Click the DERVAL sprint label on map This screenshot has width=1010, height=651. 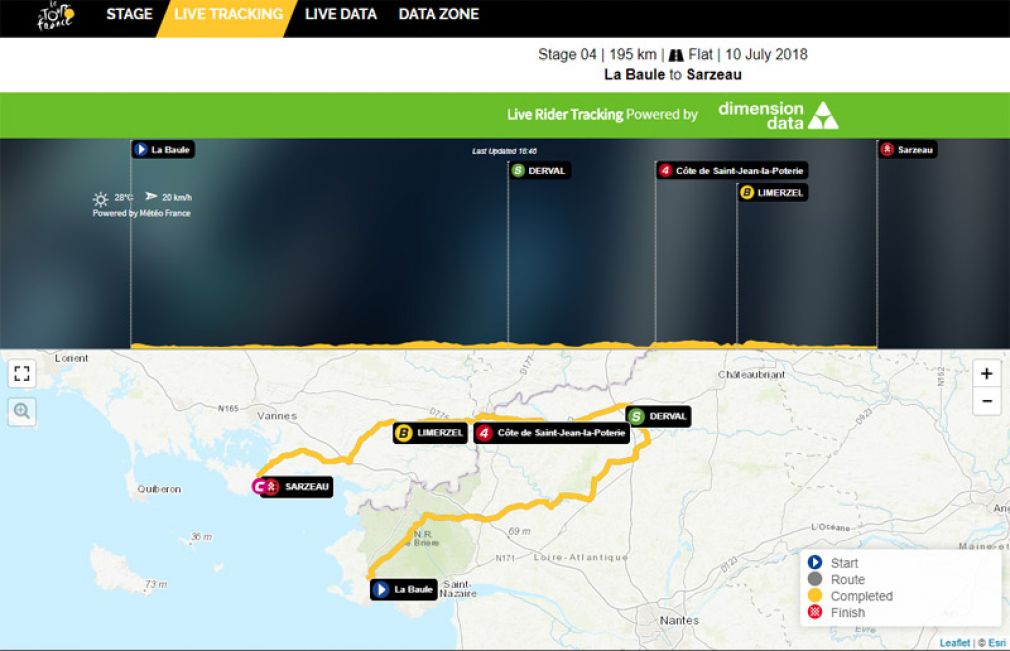click(658, 416)
